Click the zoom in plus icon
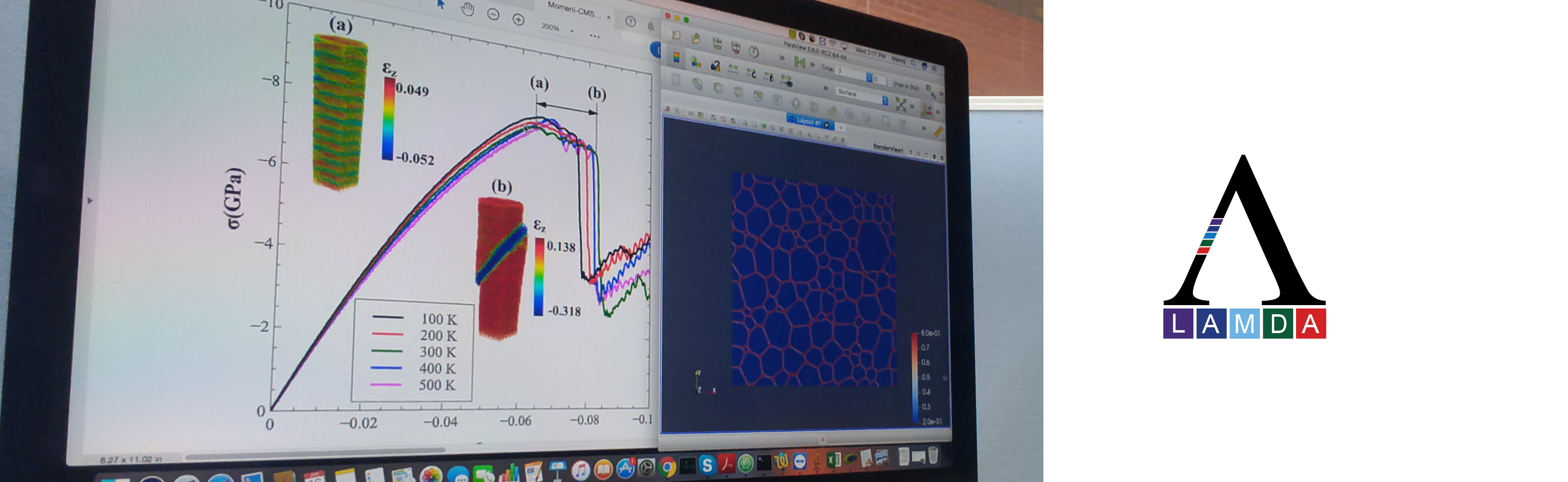The width and height of the screenshot is (1568, 482). coord(518,20)
